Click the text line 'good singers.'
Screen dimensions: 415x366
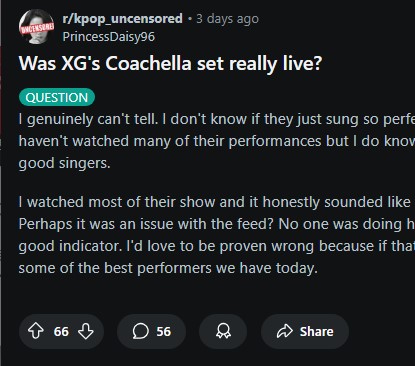coord(64,163)
